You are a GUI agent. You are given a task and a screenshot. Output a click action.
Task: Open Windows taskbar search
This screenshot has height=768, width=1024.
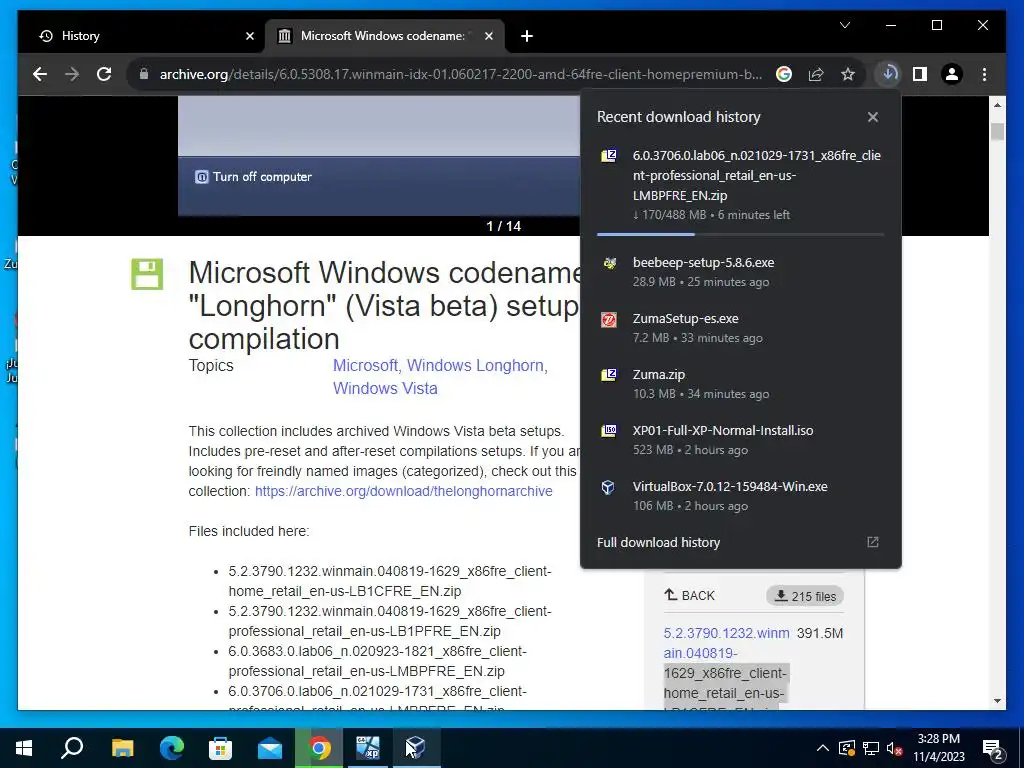coord(72,748)
